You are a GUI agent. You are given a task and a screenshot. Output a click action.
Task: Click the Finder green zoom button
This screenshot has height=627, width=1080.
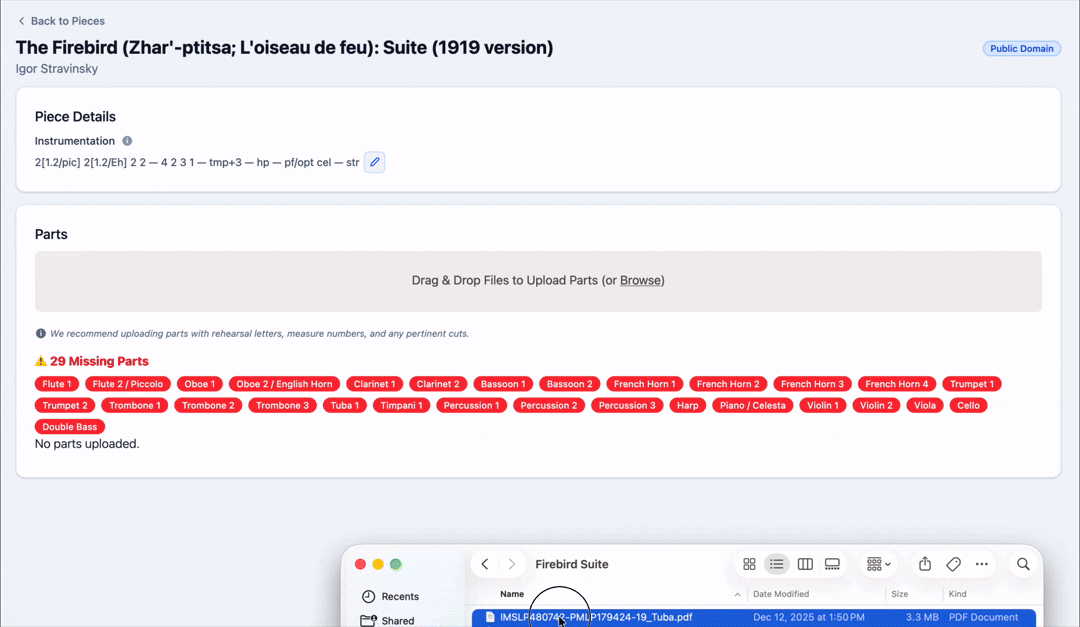[395, 564]
